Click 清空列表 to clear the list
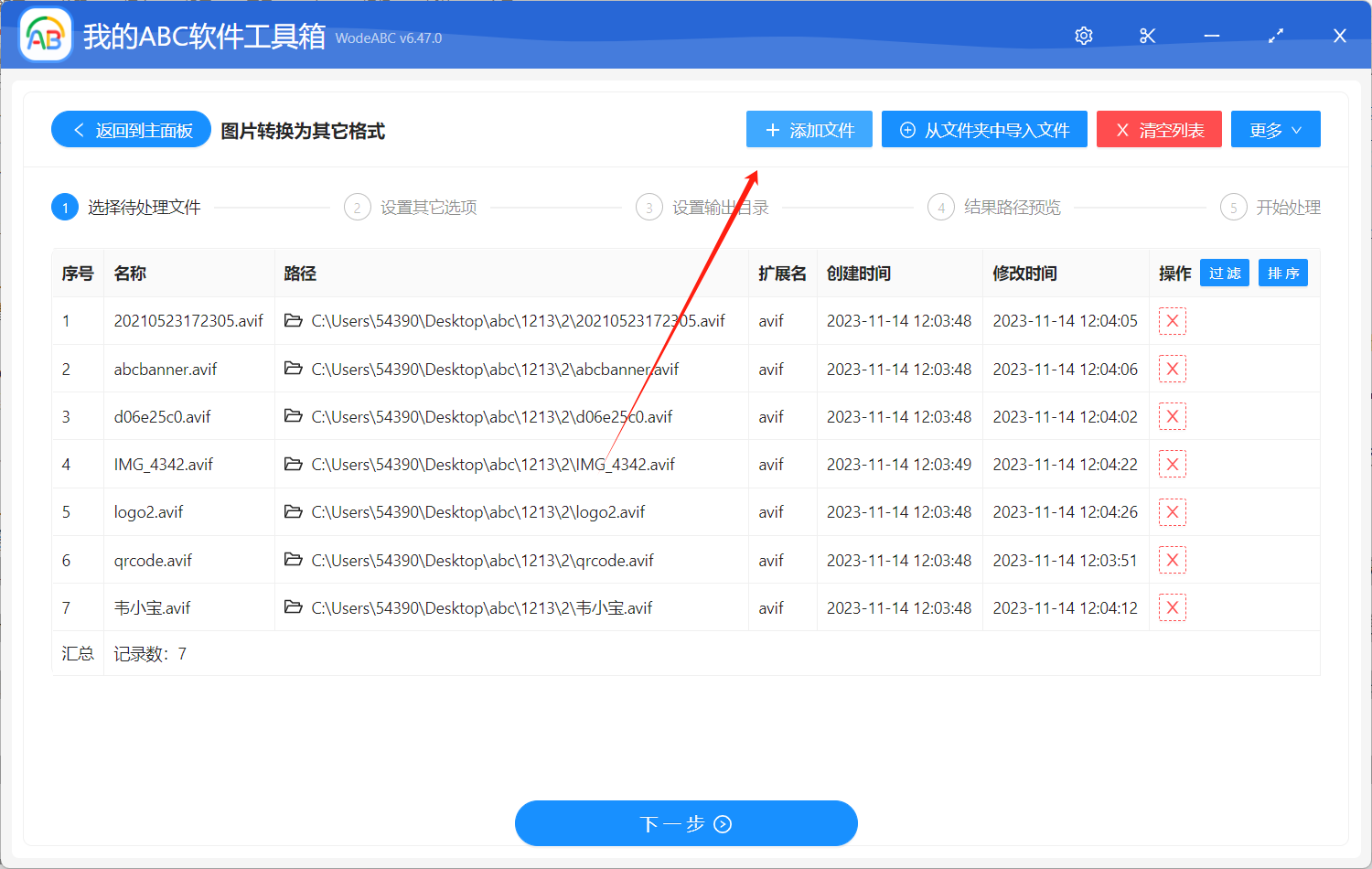This screenshot has height=869, width=1372. click(1159, 129)
